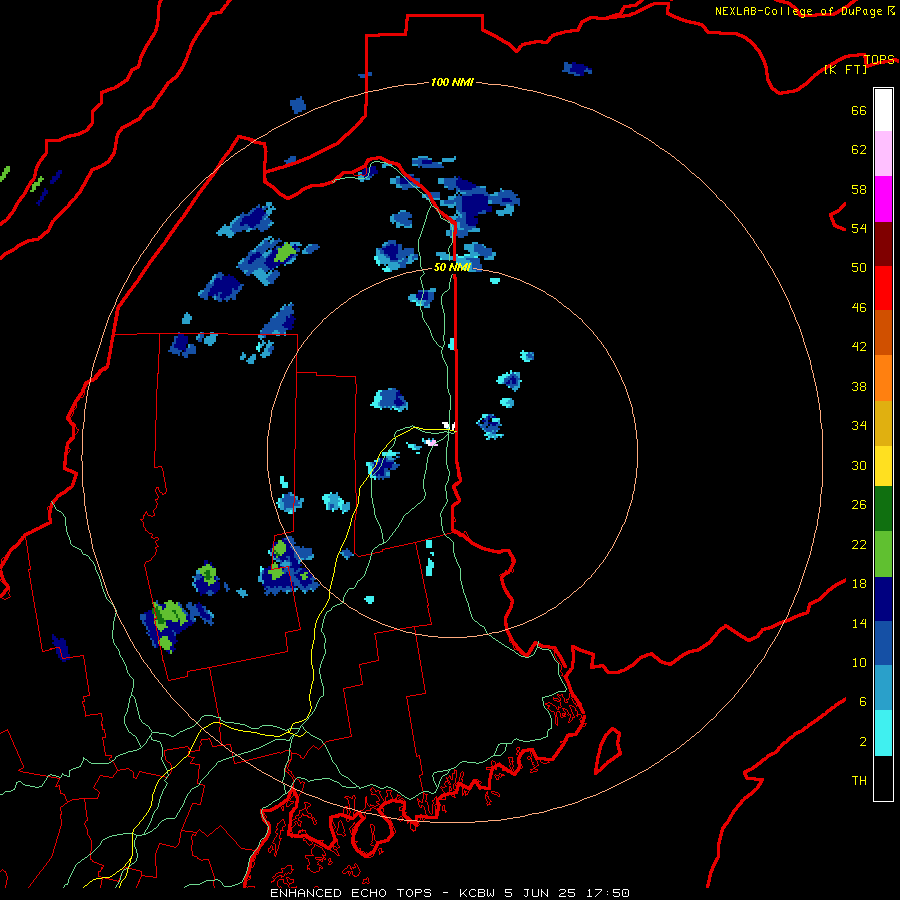The height and width of the screenshot is (900, 900).
Task: Pick the navy blue legend swatch
Action: pos(883,599)
